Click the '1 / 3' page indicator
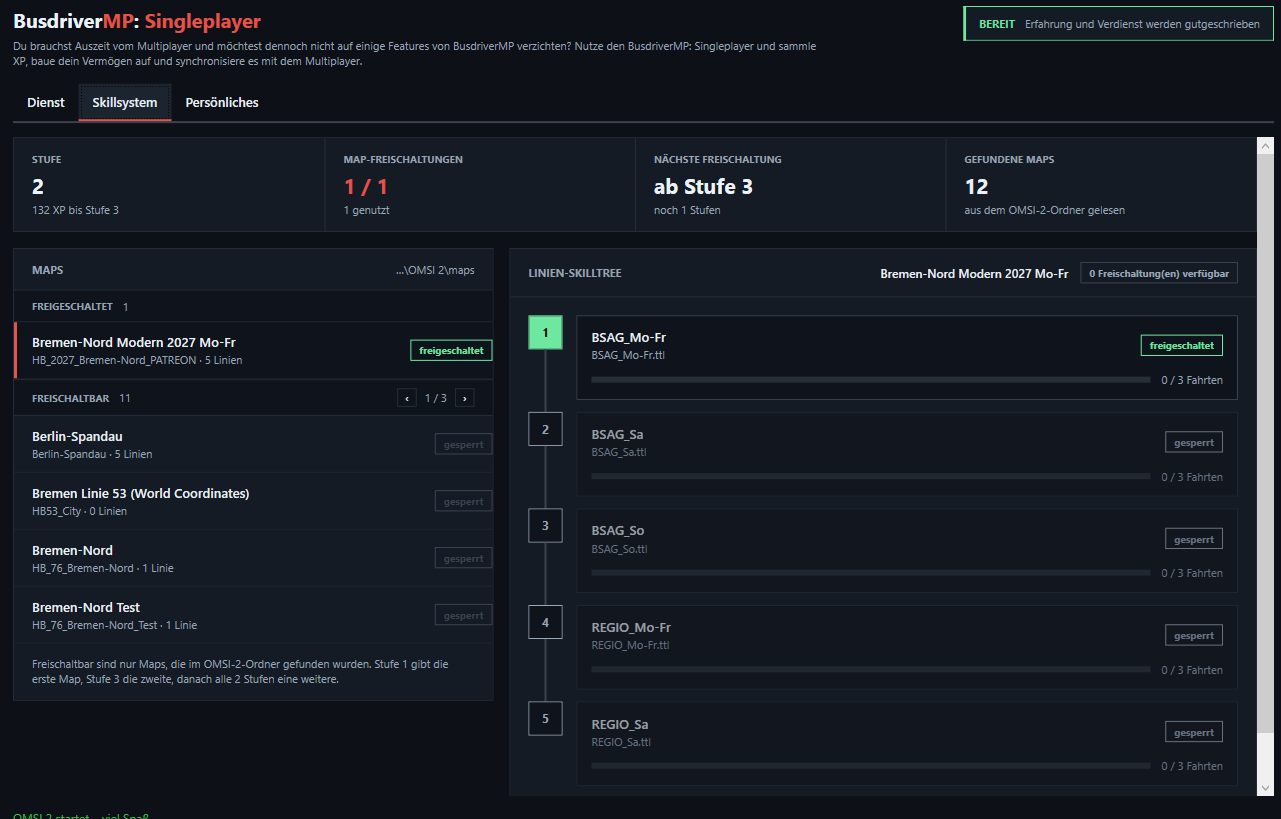This screenshot has width=1281, height=819. 436,398
